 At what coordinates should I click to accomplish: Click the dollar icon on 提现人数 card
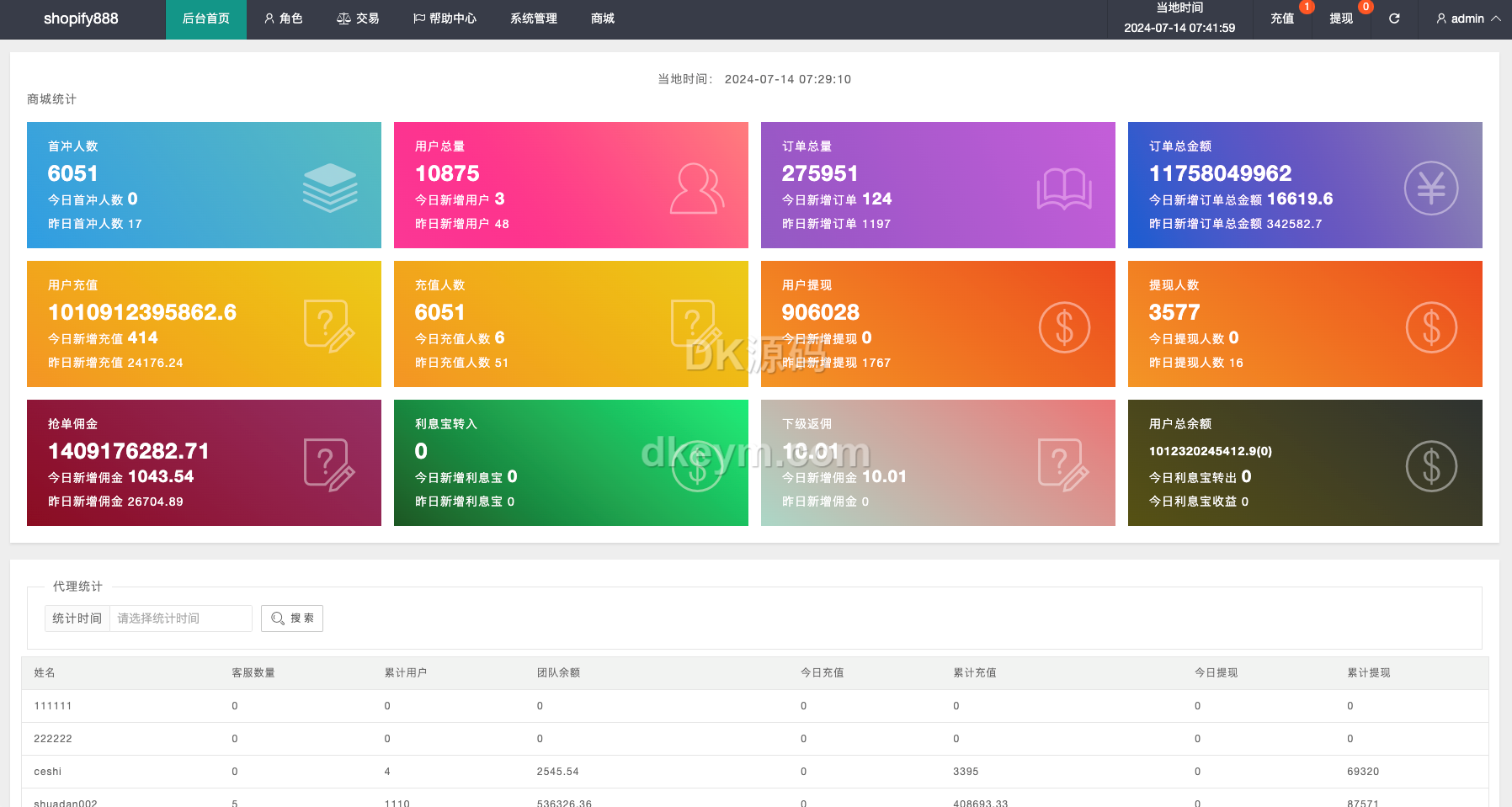click(x=1431, y=327)
